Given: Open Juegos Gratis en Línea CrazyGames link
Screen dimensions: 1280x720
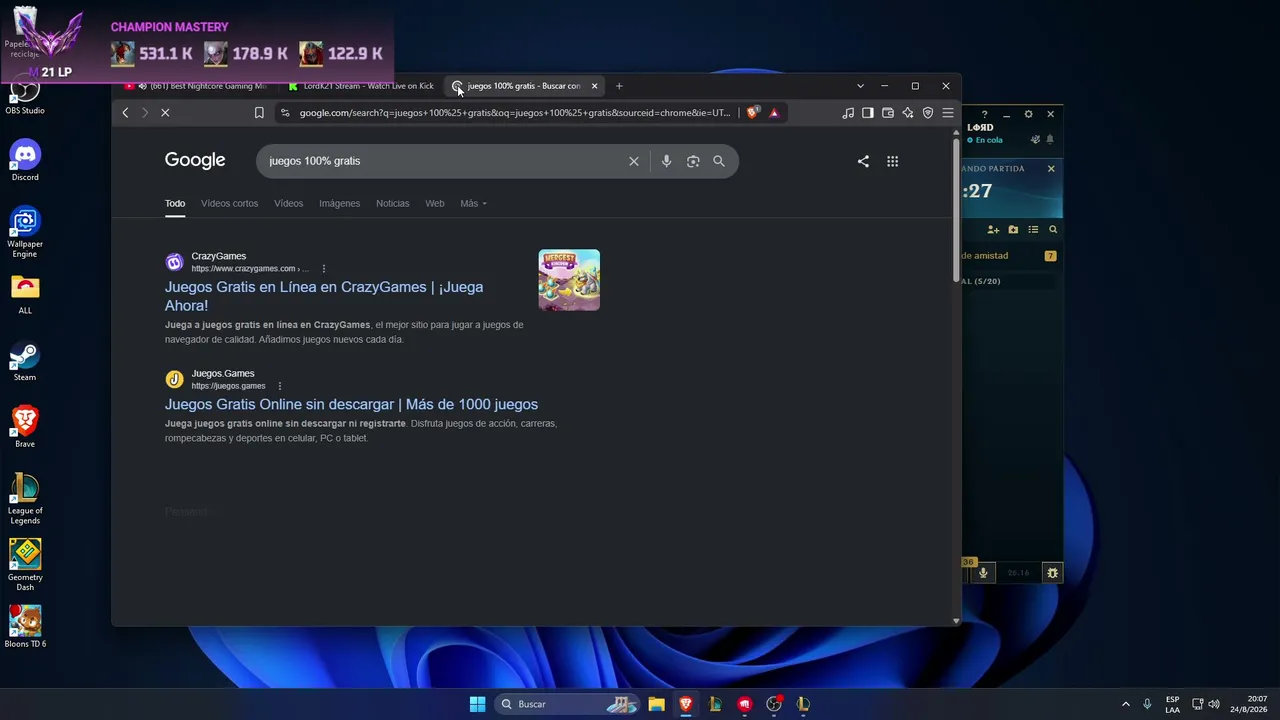Looking at the screenshot, I should 324,296.
